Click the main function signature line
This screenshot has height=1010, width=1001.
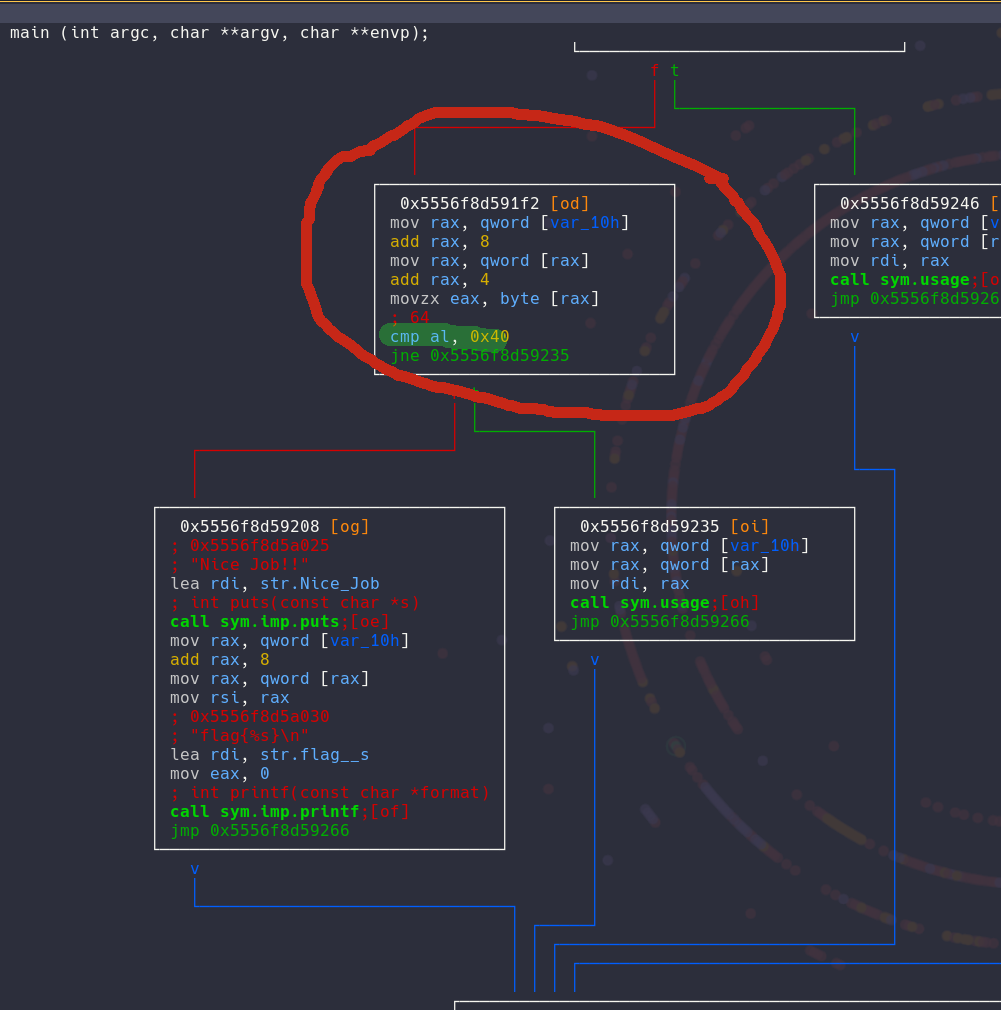coord(219,32)
